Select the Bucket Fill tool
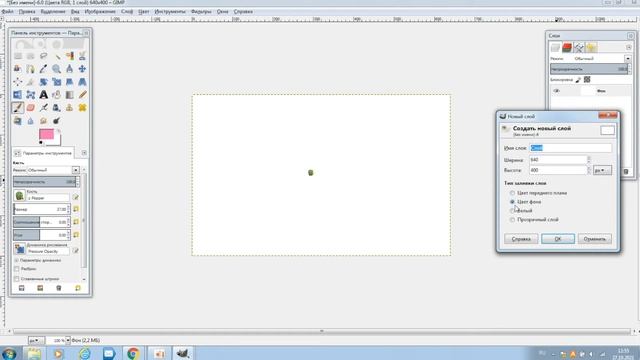640x360 pixels. tap(57, 95)
